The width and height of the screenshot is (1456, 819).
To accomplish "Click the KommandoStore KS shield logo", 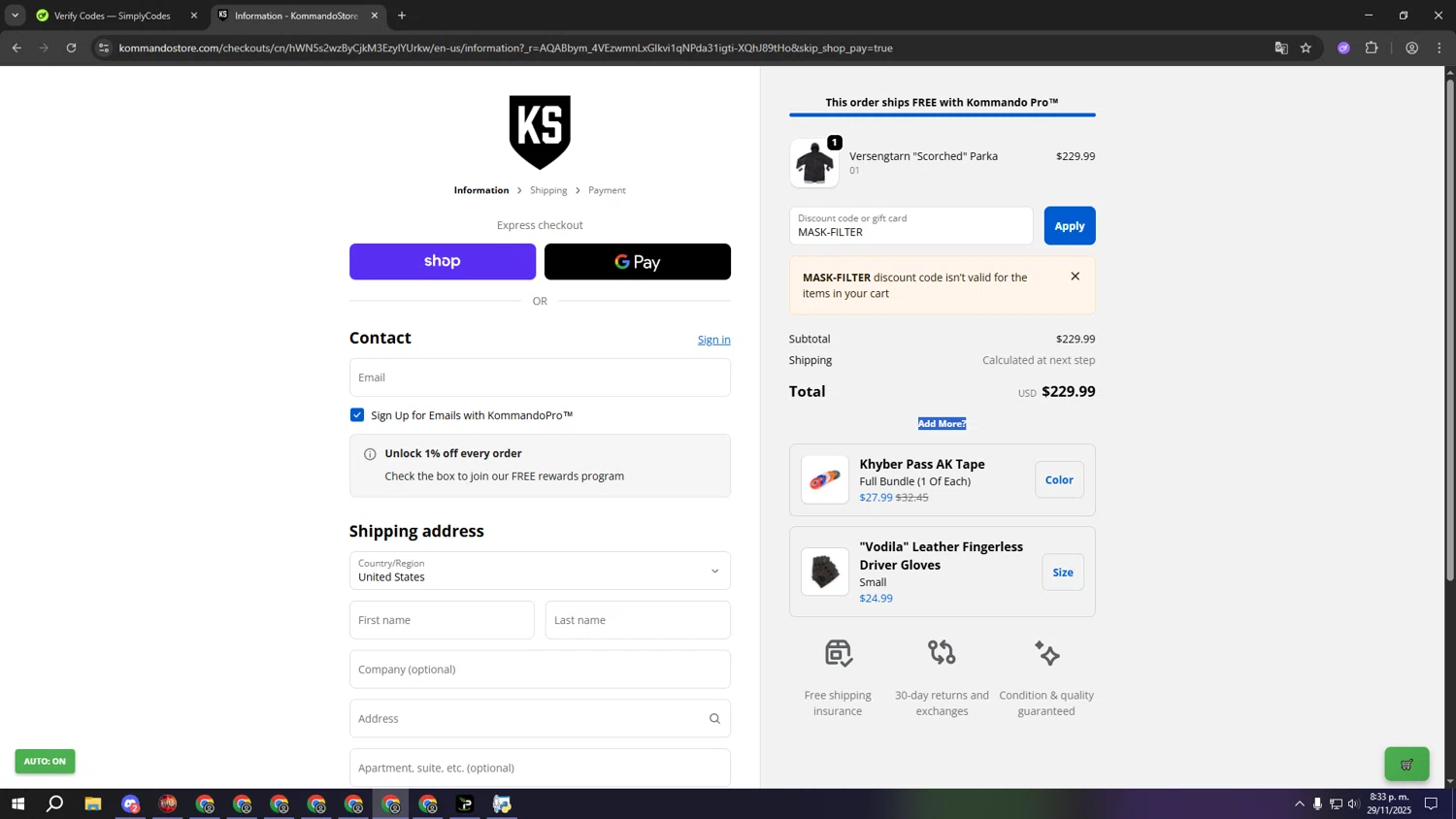I will (540, 132).
